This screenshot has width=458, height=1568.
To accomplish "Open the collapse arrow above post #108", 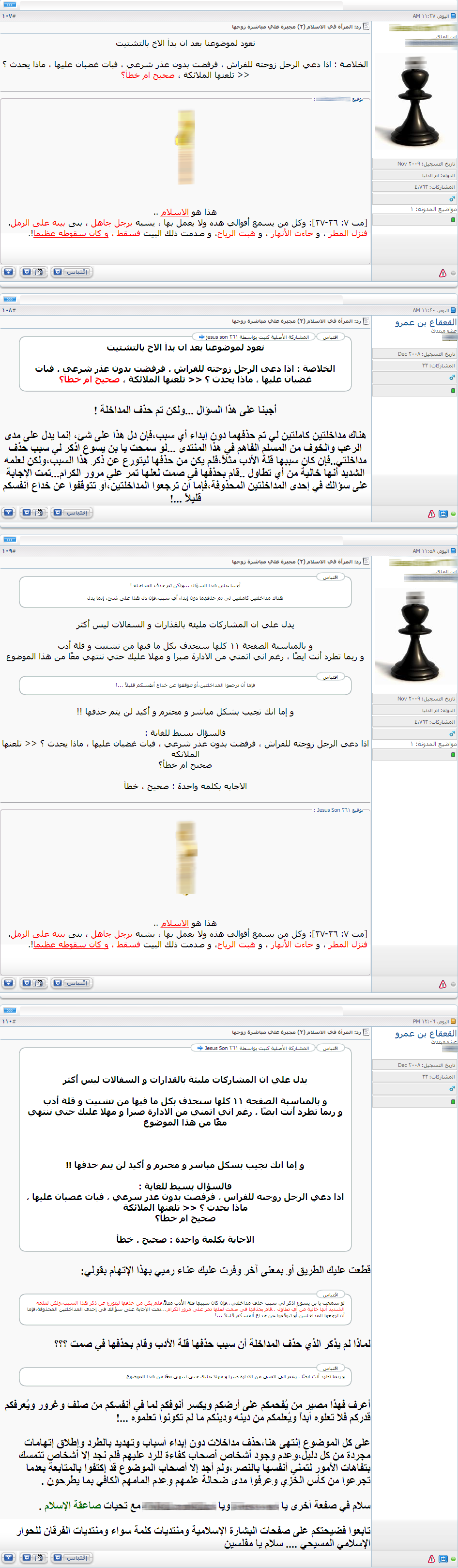I will tap(10, 299).
